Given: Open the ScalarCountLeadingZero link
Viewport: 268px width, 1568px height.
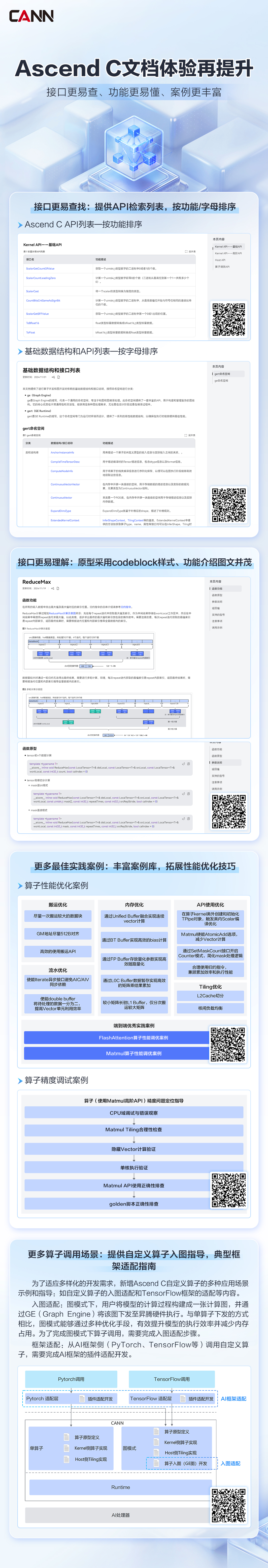Looking at the screenshot, I should coord(41,278).
